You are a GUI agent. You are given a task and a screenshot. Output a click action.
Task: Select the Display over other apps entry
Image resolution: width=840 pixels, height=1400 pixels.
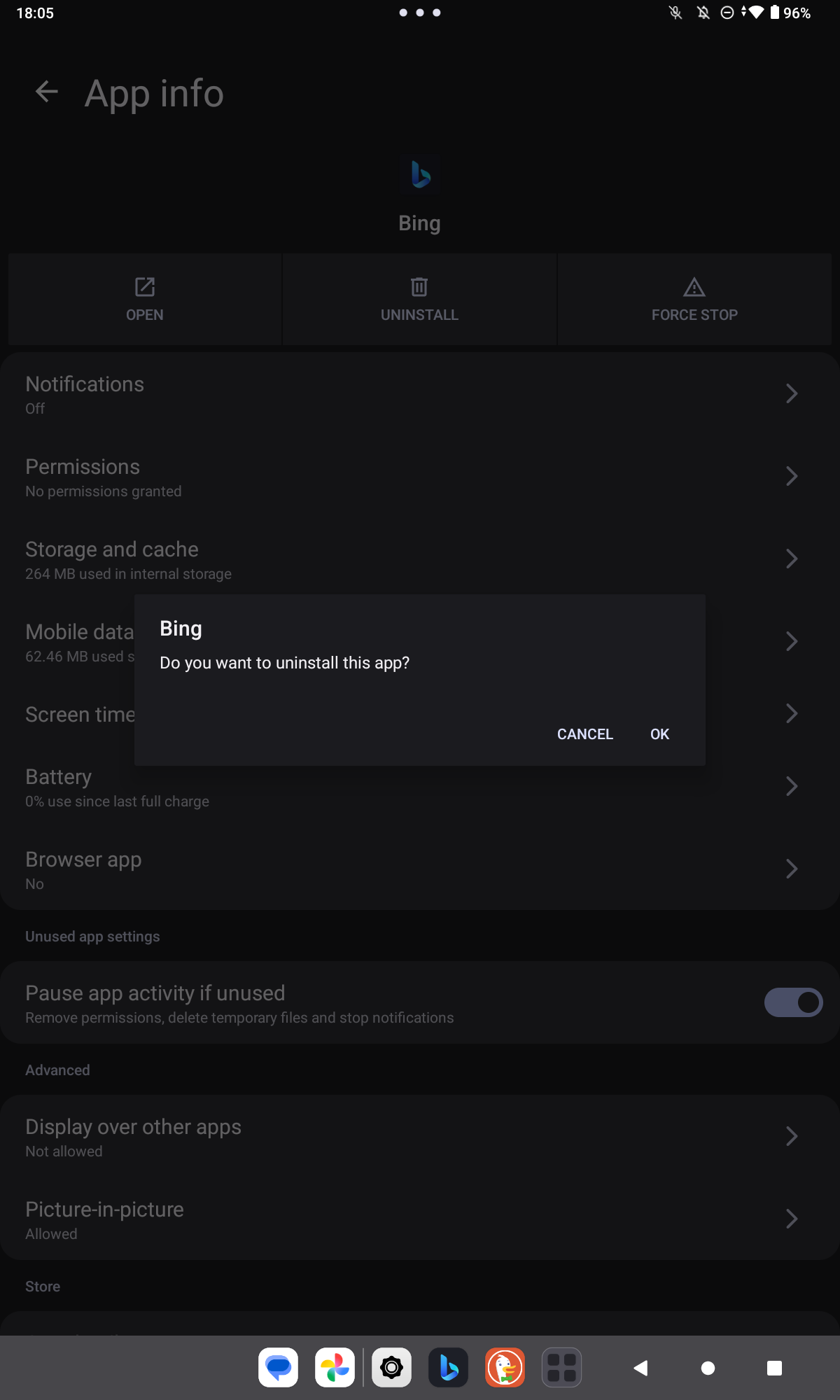click(420, 1137)
